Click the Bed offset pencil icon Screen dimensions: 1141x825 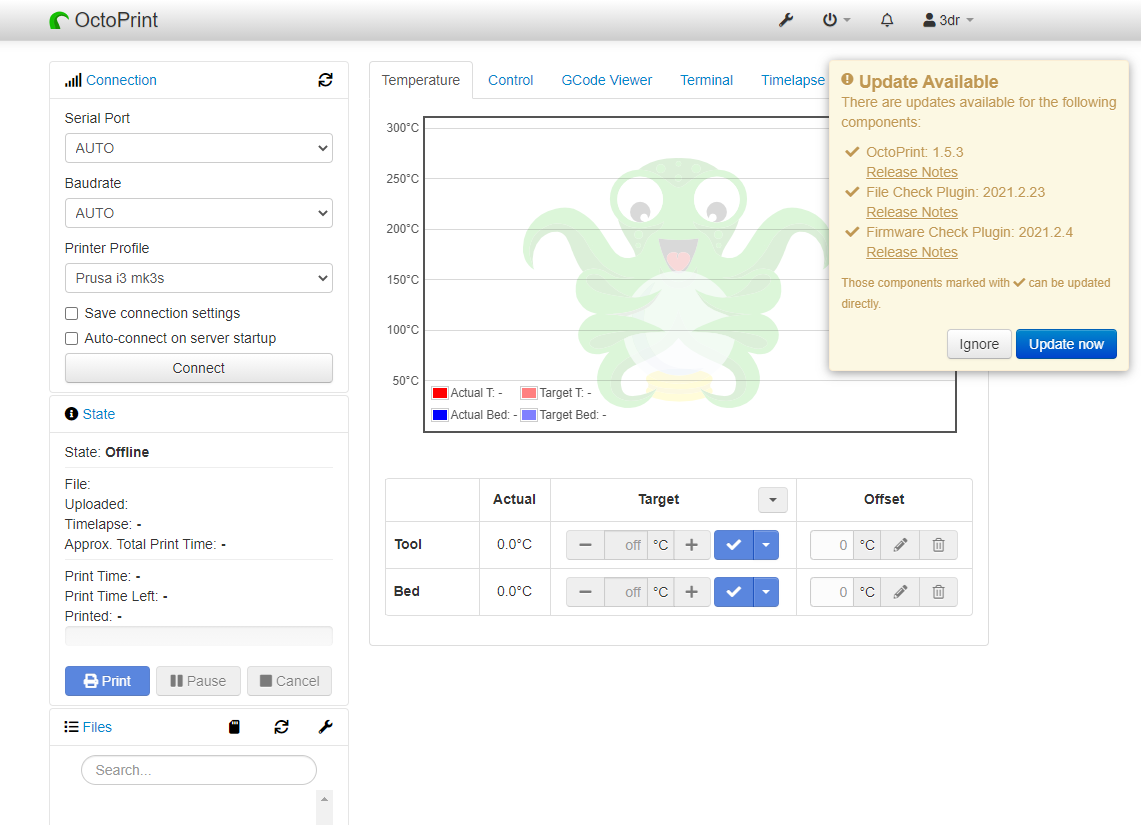pos(900,592)
